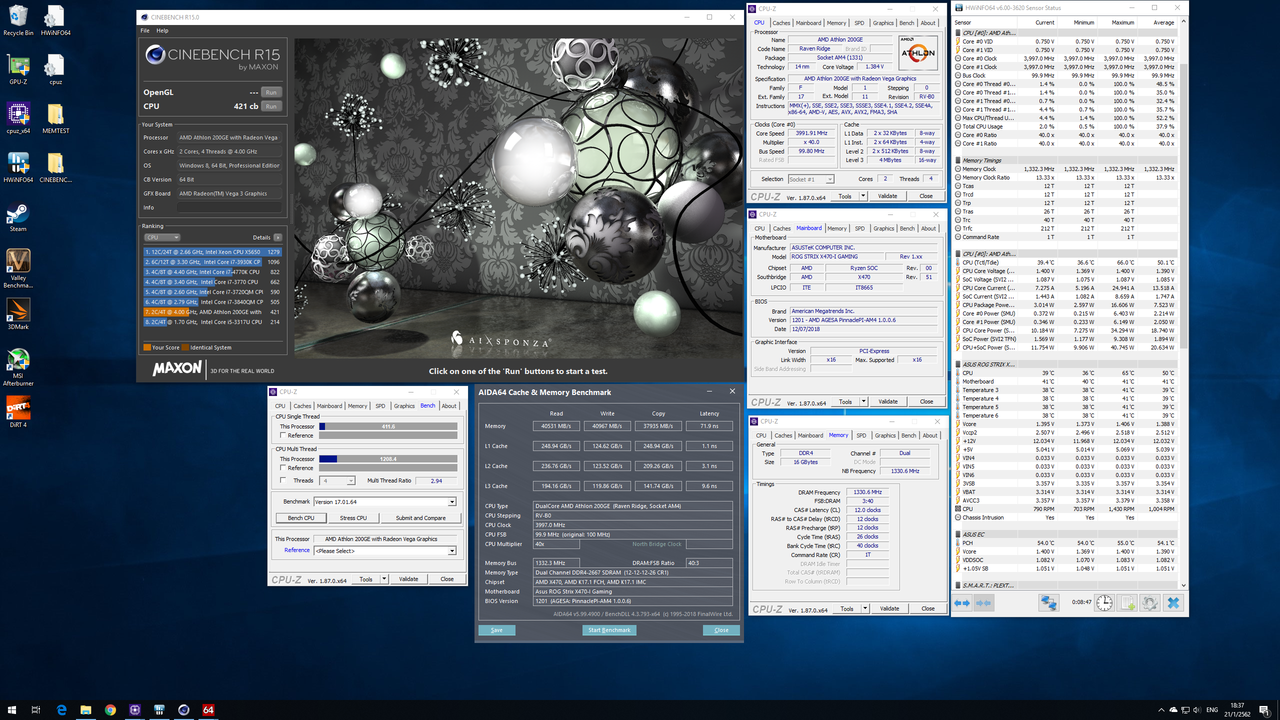Open the File menu in Cinebench
This screenshot has height=720, width=1280.
pyautogui.click(x=145, y=30)
